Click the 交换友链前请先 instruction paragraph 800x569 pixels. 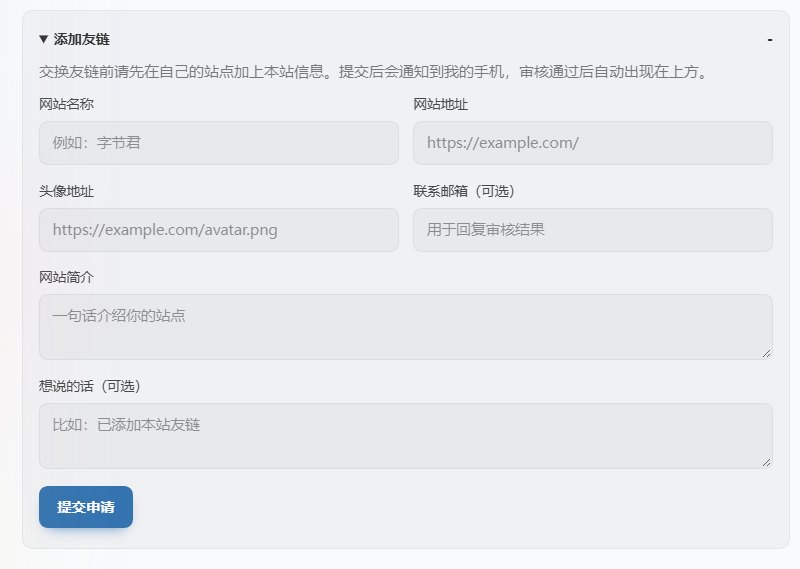[x=374, y=71]
